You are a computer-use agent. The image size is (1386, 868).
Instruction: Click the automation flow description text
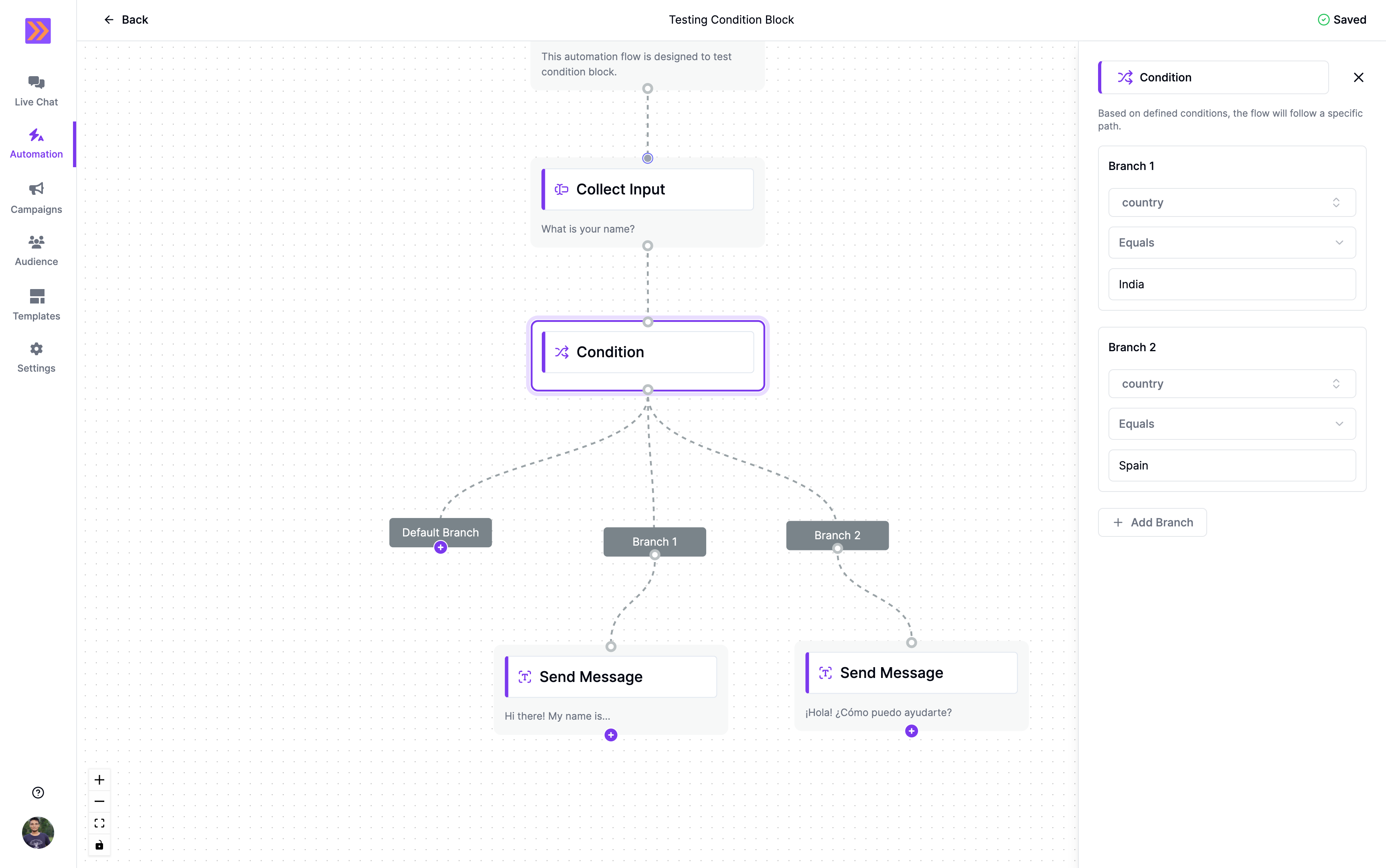click(x=636, y=64)
